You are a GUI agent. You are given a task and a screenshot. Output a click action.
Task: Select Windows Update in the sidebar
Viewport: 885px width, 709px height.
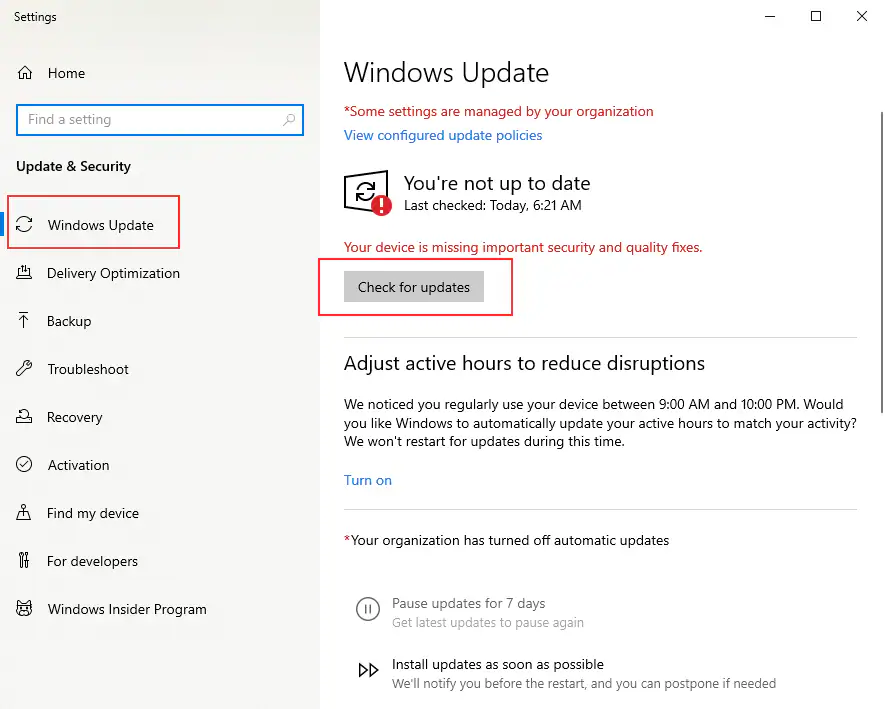[x=100, y=225]
